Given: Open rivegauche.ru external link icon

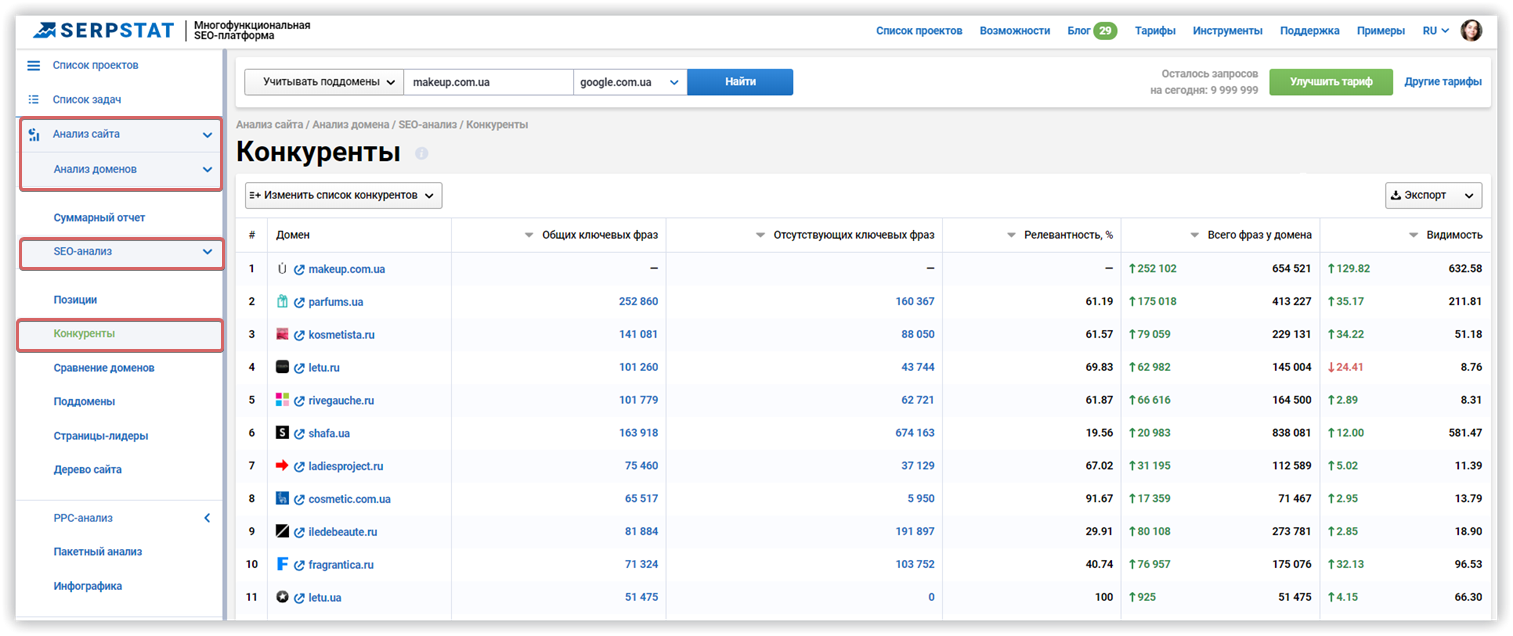Looking at the screenshot, I should click(299, 401).
